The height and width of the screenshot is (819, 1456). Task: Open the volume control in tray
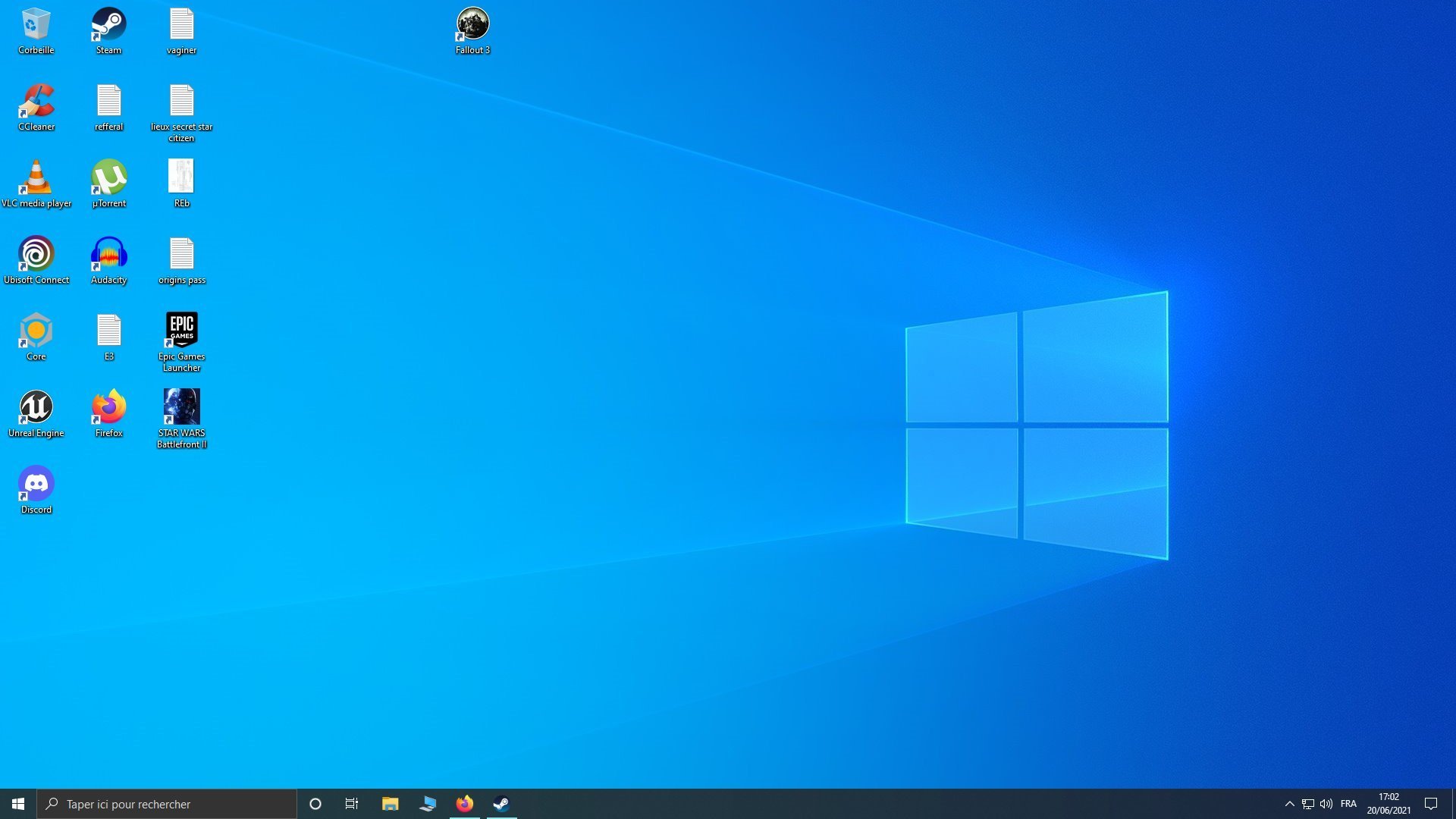click(x=1326, y=804)
